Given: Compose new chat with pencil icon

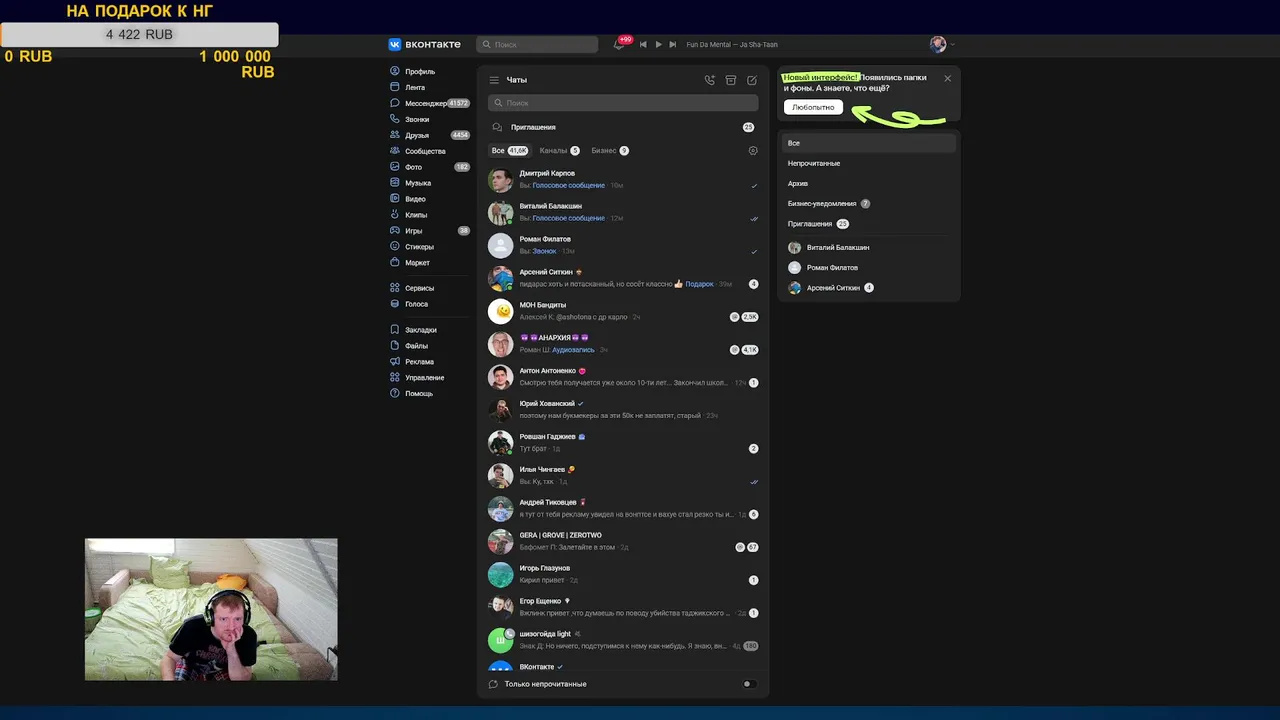Looking at the screenshot, I should [x=752, y=80].
